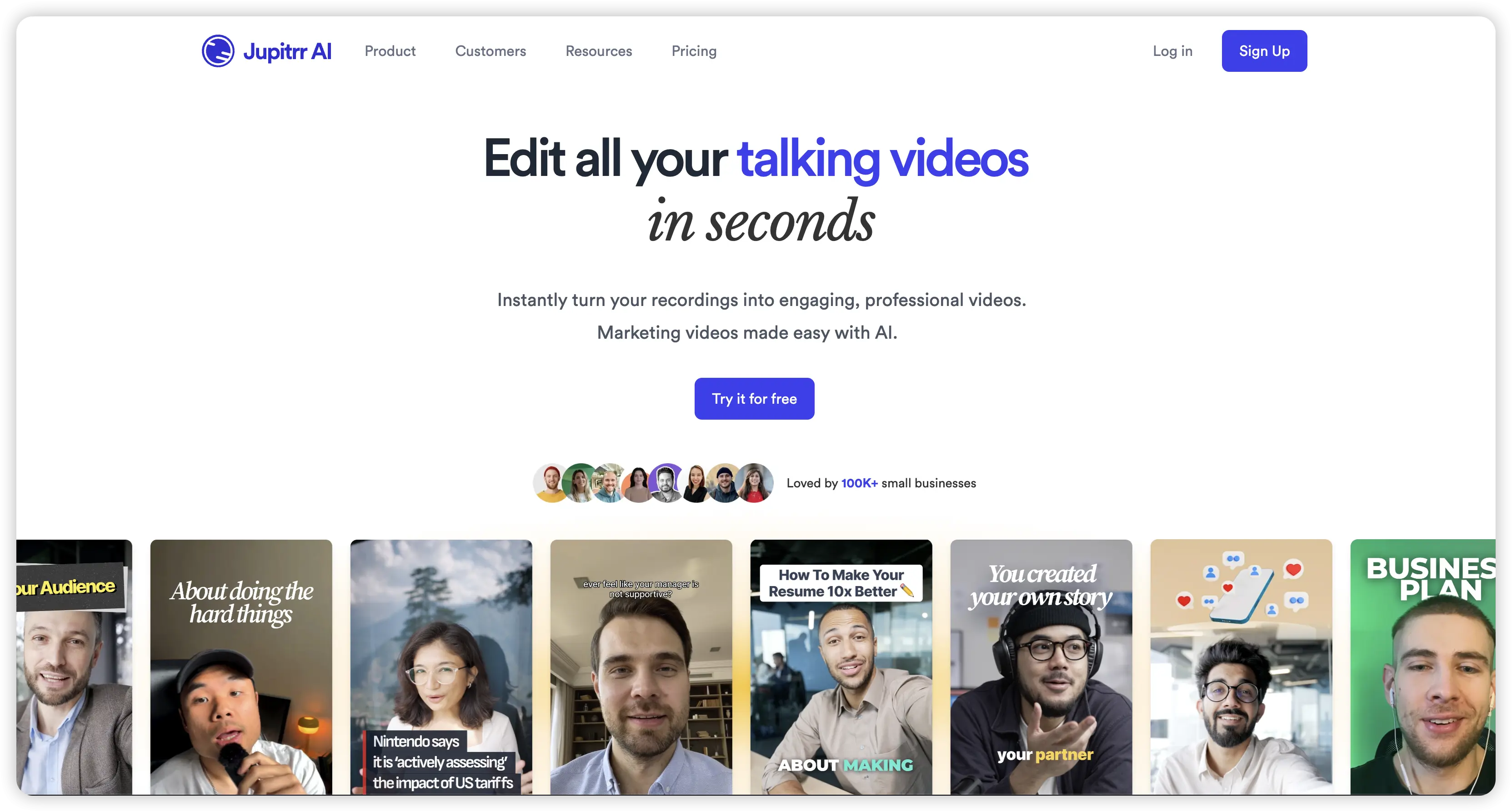This screenshot has height=812, width=1512.
Task: Open the Customers menu
Action: pos(490,51)
